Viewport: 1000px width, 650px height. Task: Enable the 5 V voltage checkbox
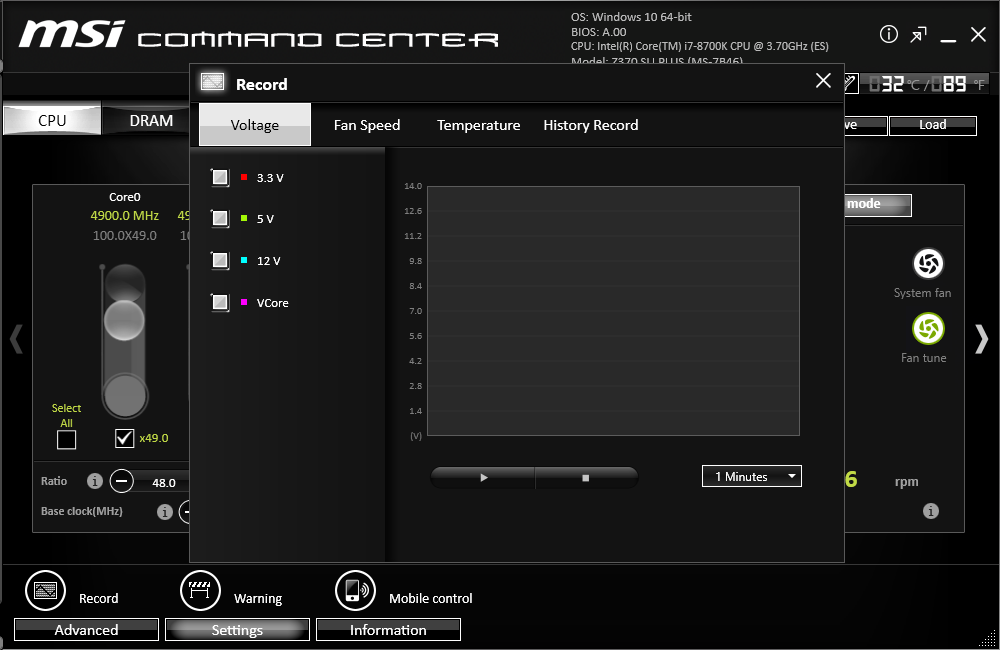(220, 218)
